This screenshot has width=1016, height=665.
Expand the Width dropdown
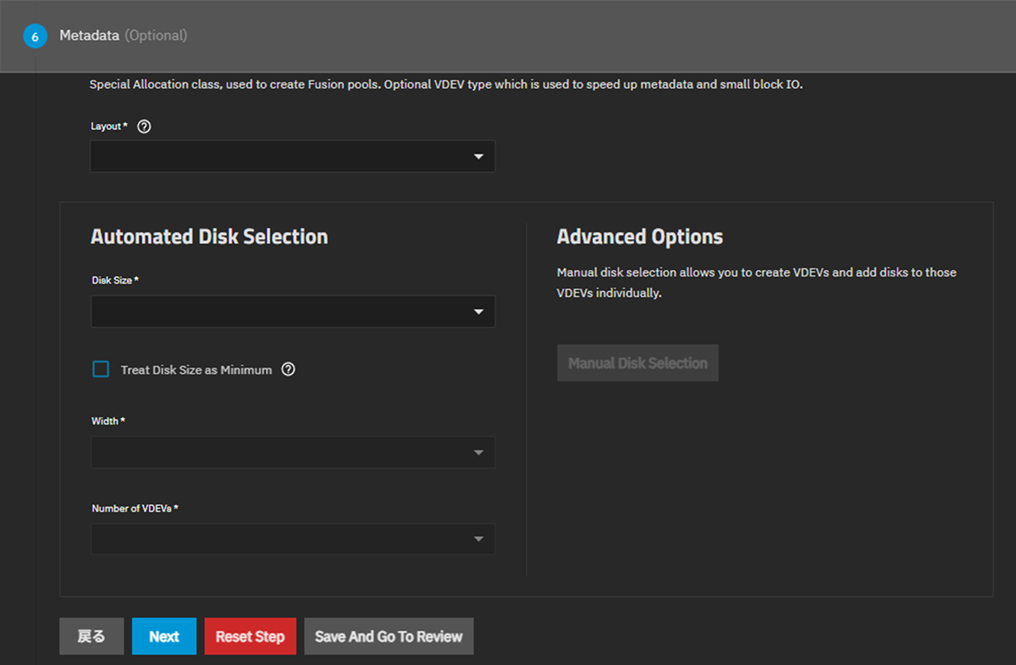tap(293, 452)
